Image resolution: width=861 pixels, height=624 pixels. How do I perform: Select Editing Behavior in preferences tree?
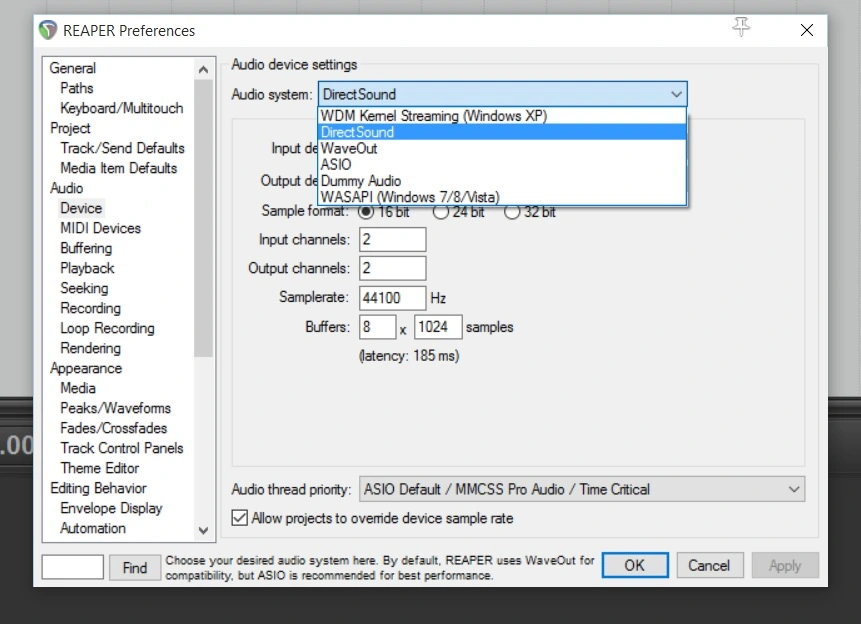[x=98, y=488]
